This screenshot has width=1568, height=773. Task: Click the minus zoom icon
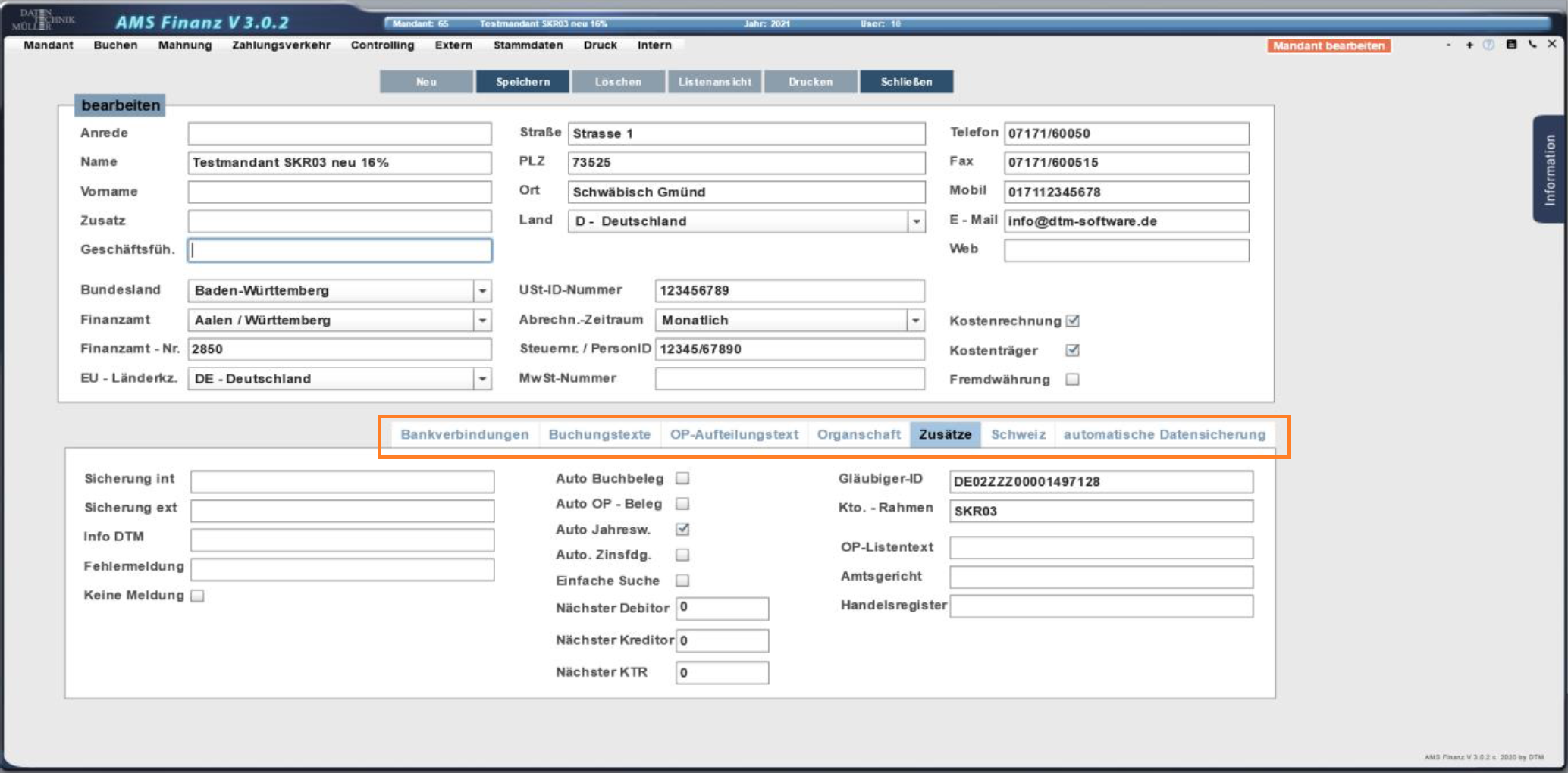click(1448, 45)
